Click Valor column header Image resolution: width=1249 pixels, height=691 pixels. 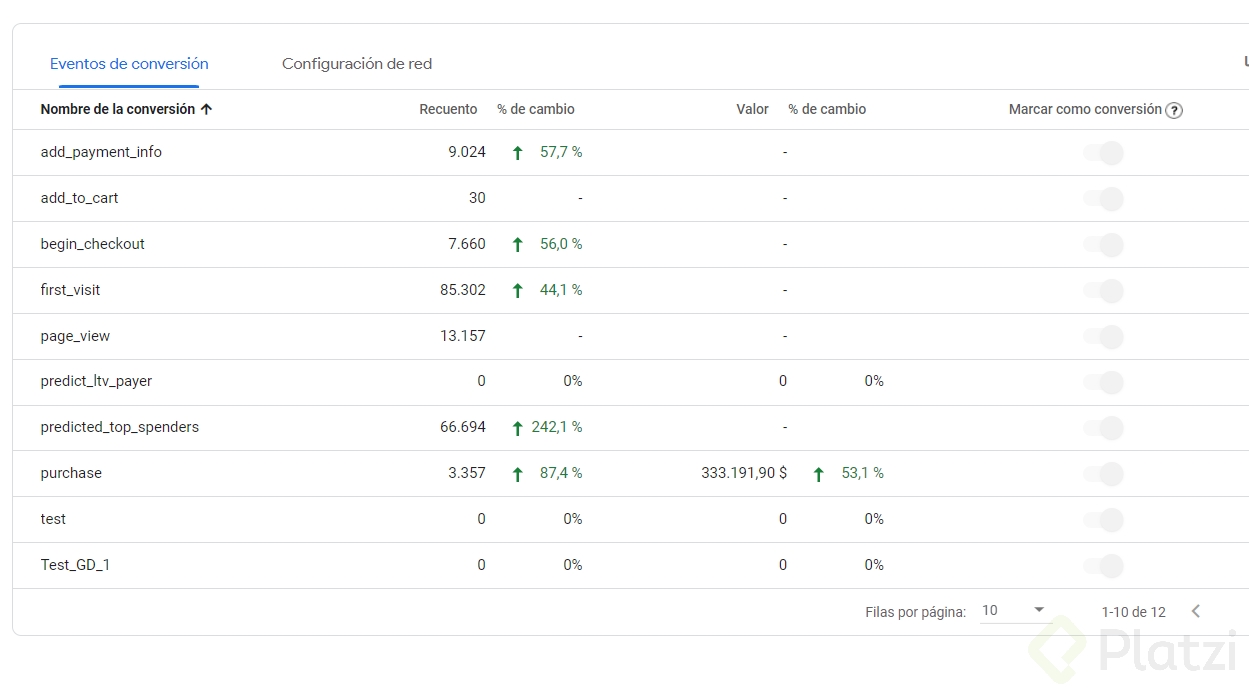[752, 109]
